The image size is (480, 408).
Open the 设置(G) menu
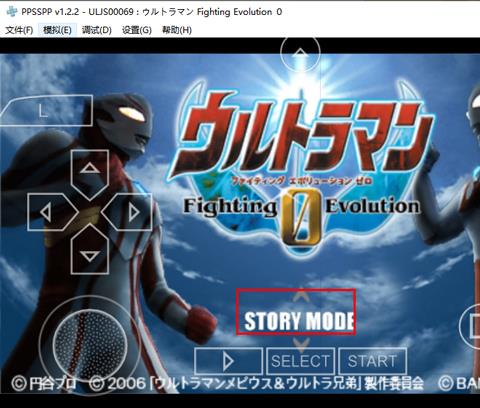pos(136,30)
